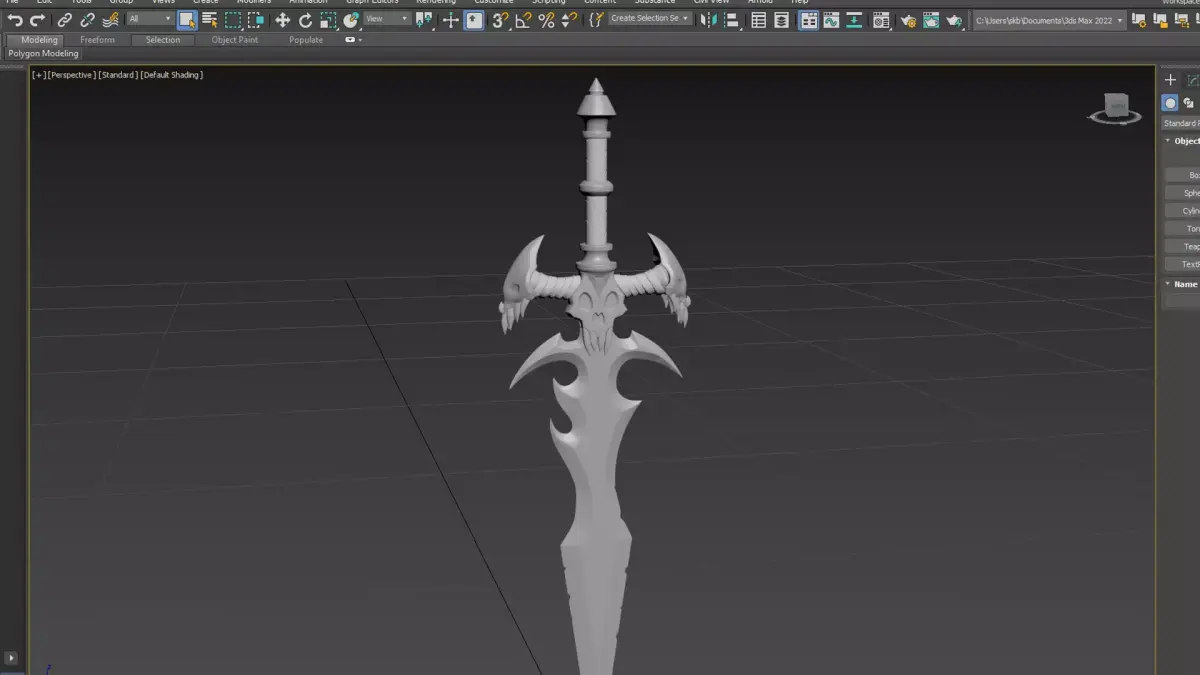Click the Unlink Selection icon

tap(87, 20)
